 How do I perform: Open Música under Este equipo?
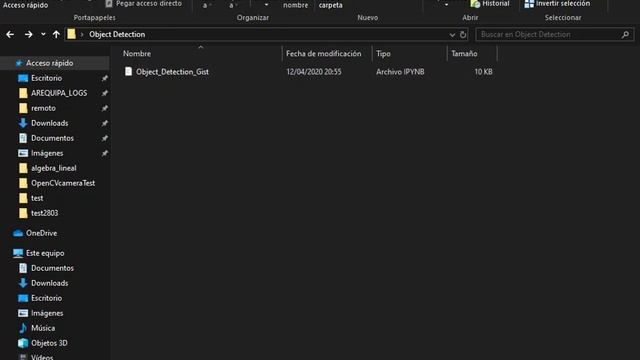click(43, 328)
